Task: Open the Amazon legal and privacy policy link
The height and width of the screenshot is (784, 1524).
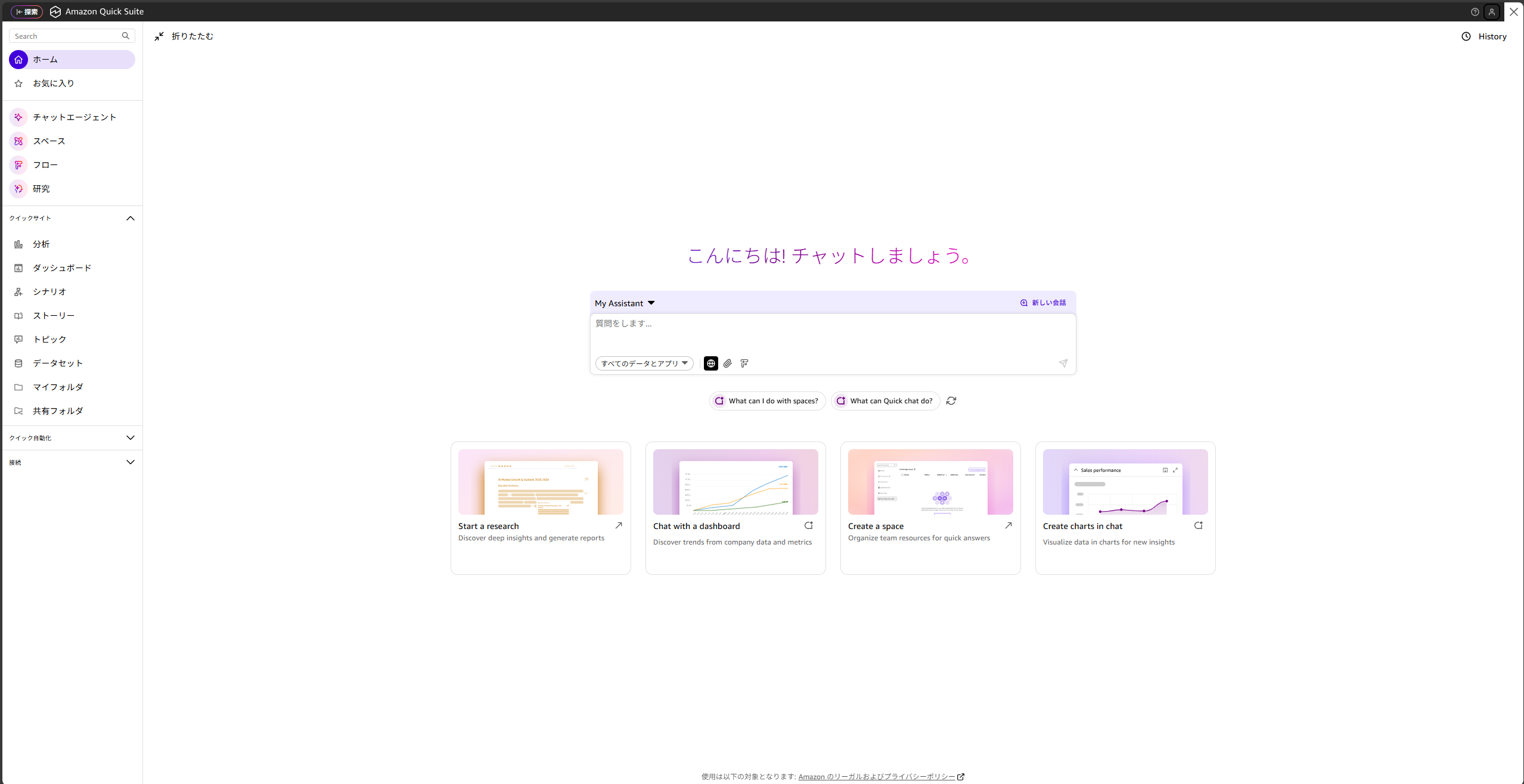Action: [x=876, y=776]
